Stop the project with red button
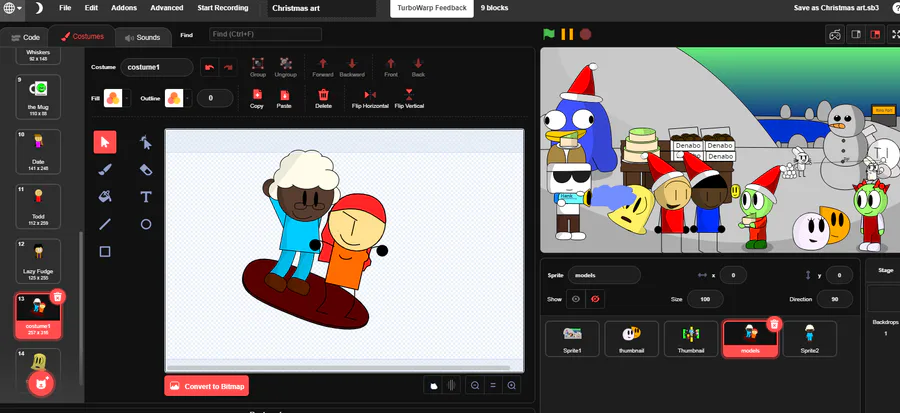This screenshot has width=900, height=413. coord(585,34)
